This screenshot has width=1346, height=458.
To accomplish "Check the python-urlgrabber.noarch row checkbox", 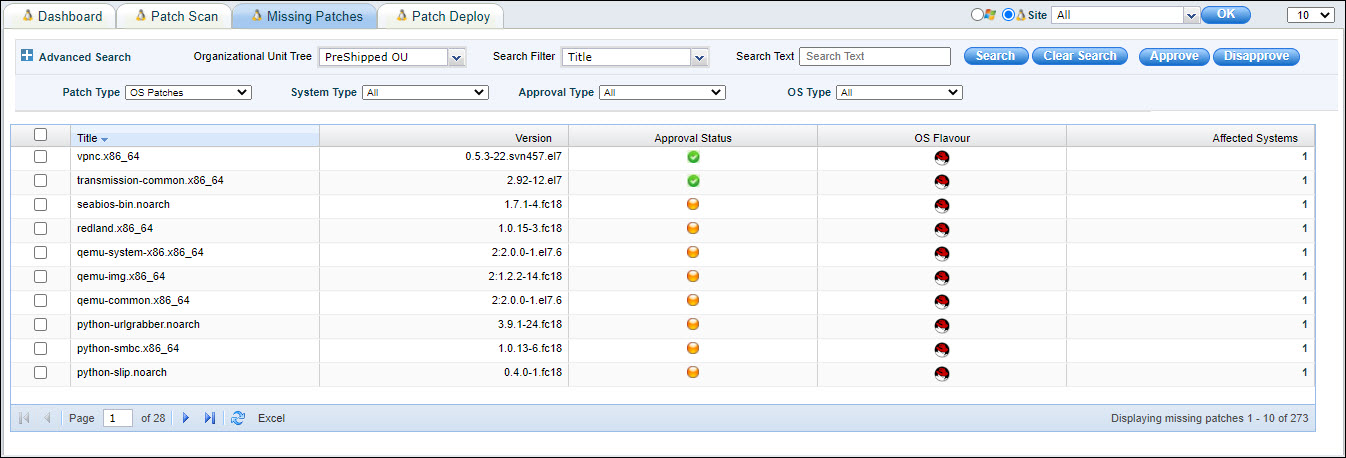I will coord(40,324).
